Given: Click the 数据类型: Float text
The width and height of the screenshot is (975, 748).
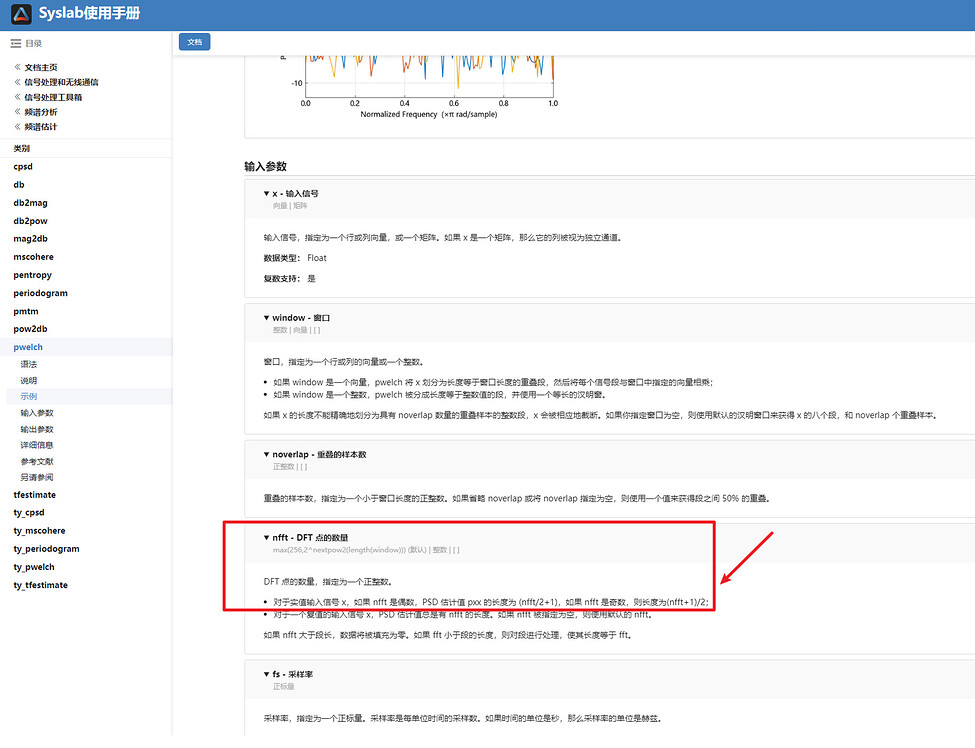Looking at the screenshot, I should tap(295, 258).
